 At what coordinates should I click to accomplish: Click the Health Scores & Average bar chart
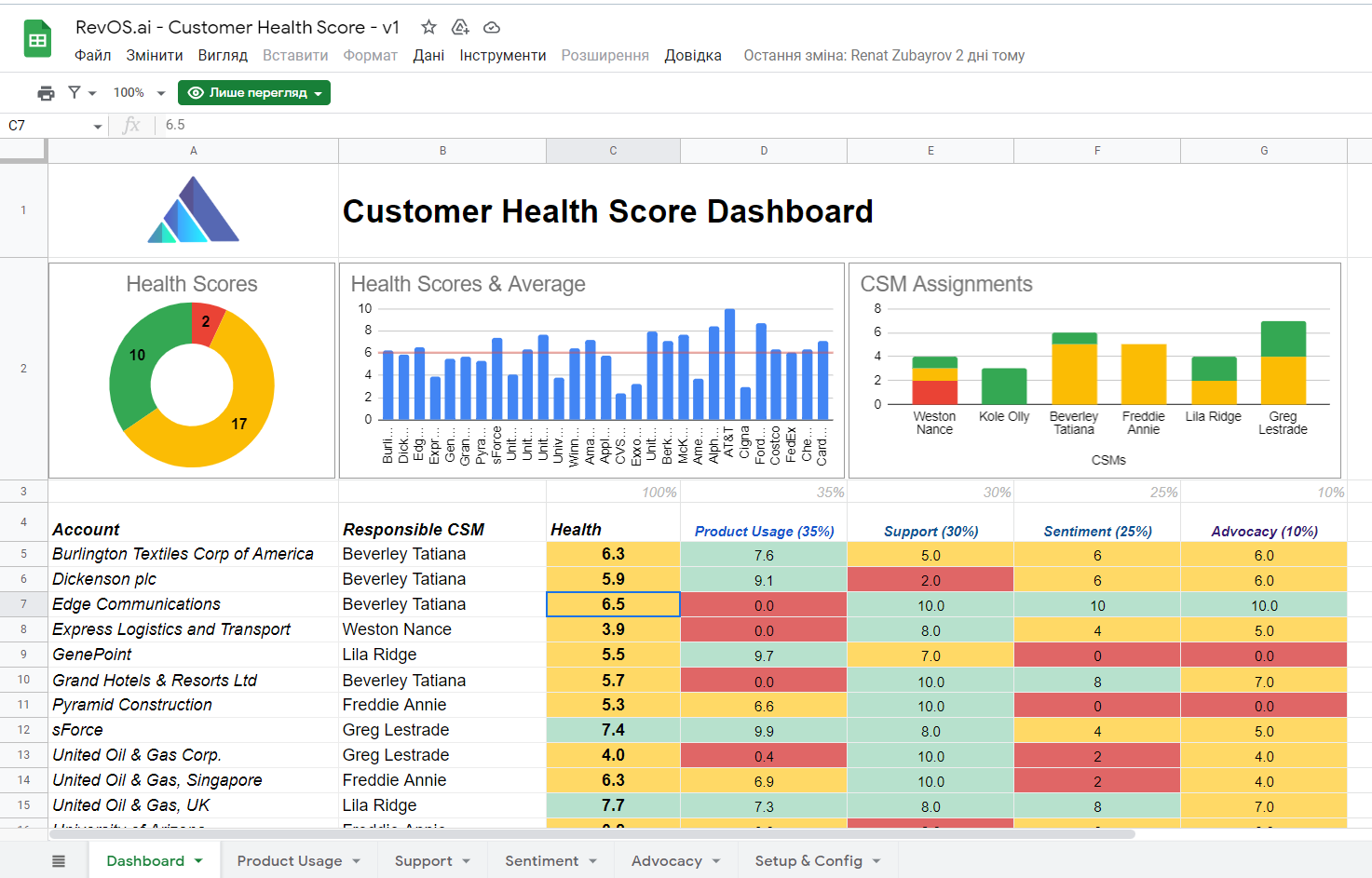(592, 371)
